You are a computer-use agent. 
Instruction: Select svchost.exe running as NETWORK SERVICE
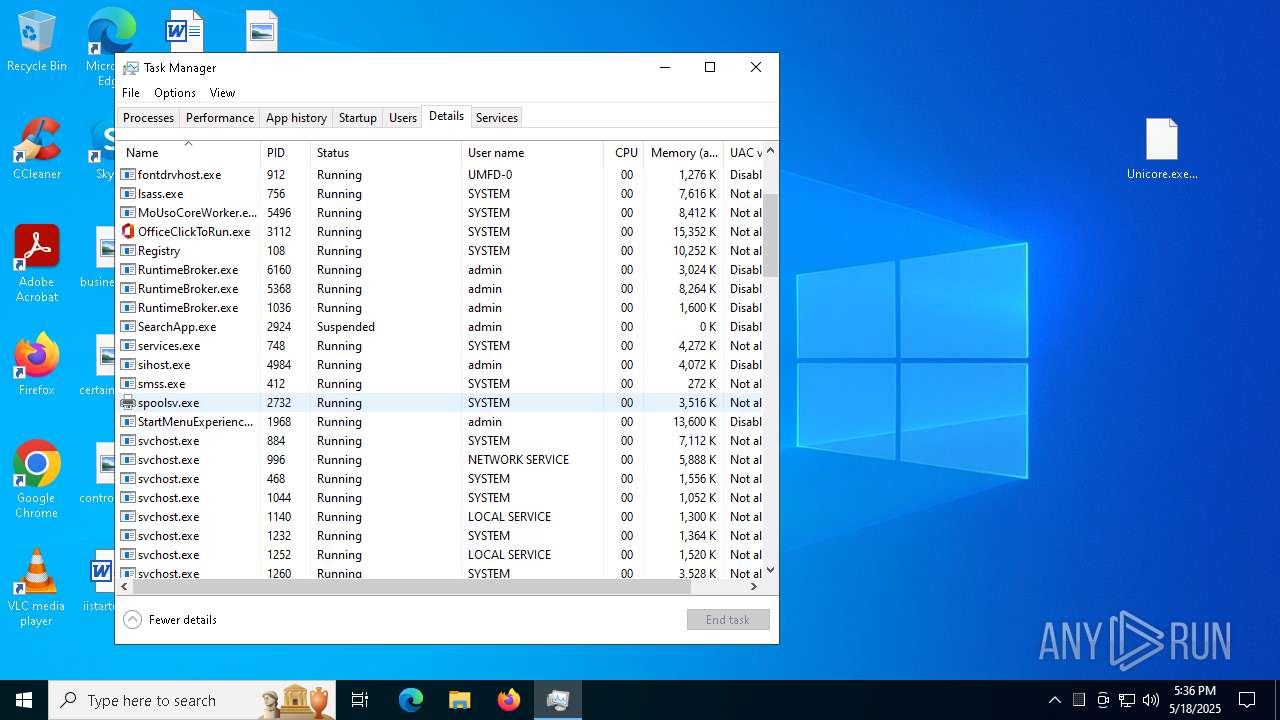pyautogui.click(x=440, y=460)
